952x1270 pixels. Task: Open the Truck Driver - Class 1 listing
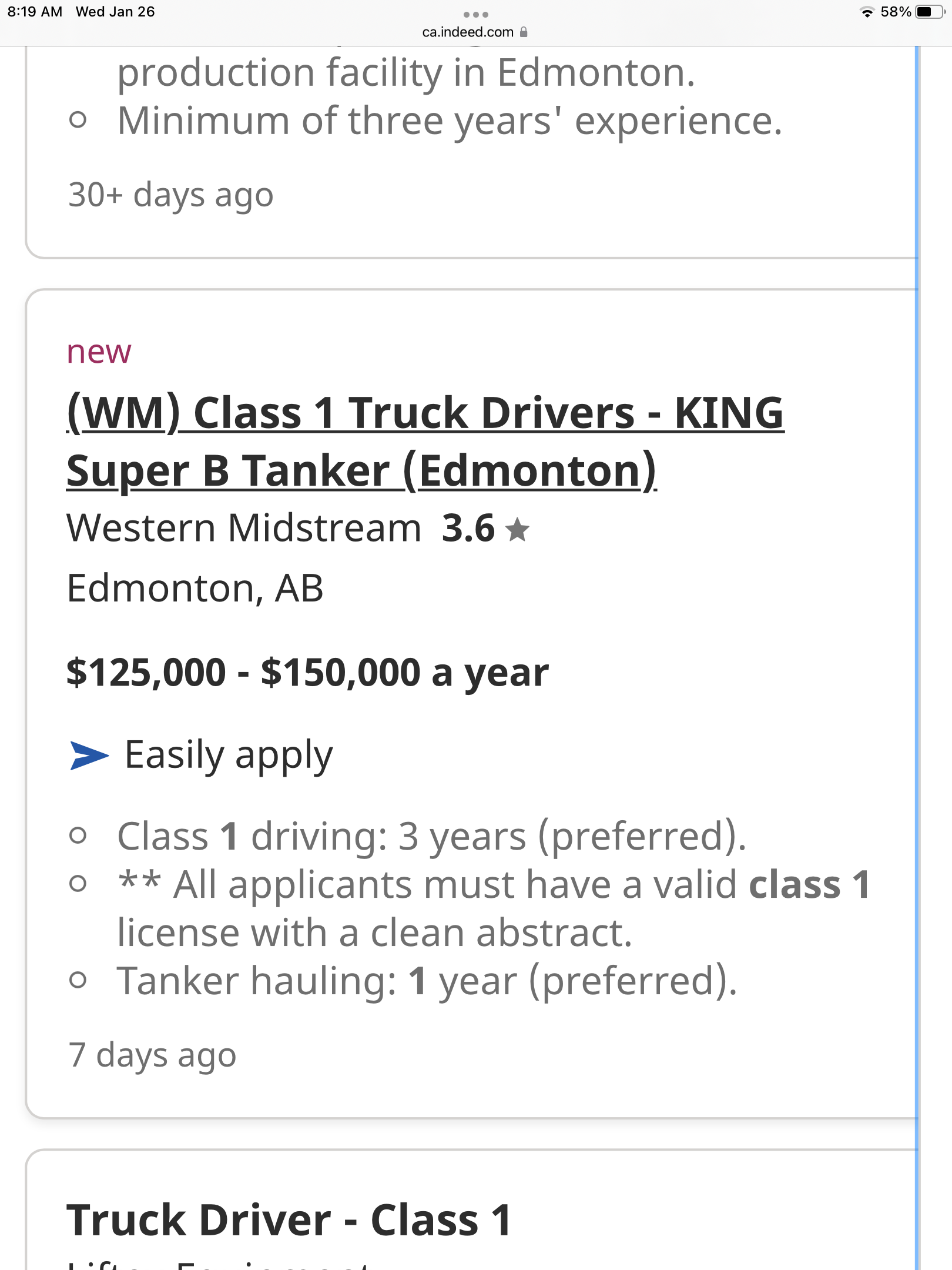click(x=289, y=1219)
